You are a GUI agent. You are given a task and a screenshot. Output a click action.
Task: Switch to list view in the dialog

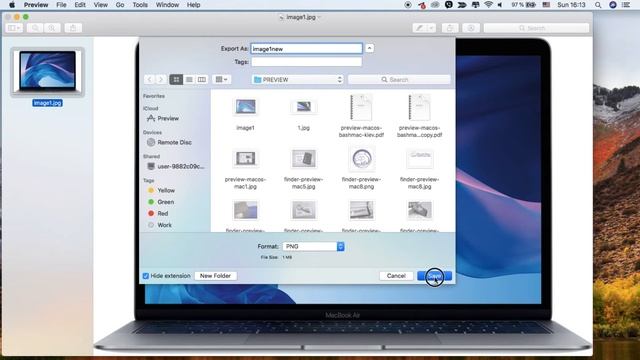pyautogui.click(x=189, y=79)
